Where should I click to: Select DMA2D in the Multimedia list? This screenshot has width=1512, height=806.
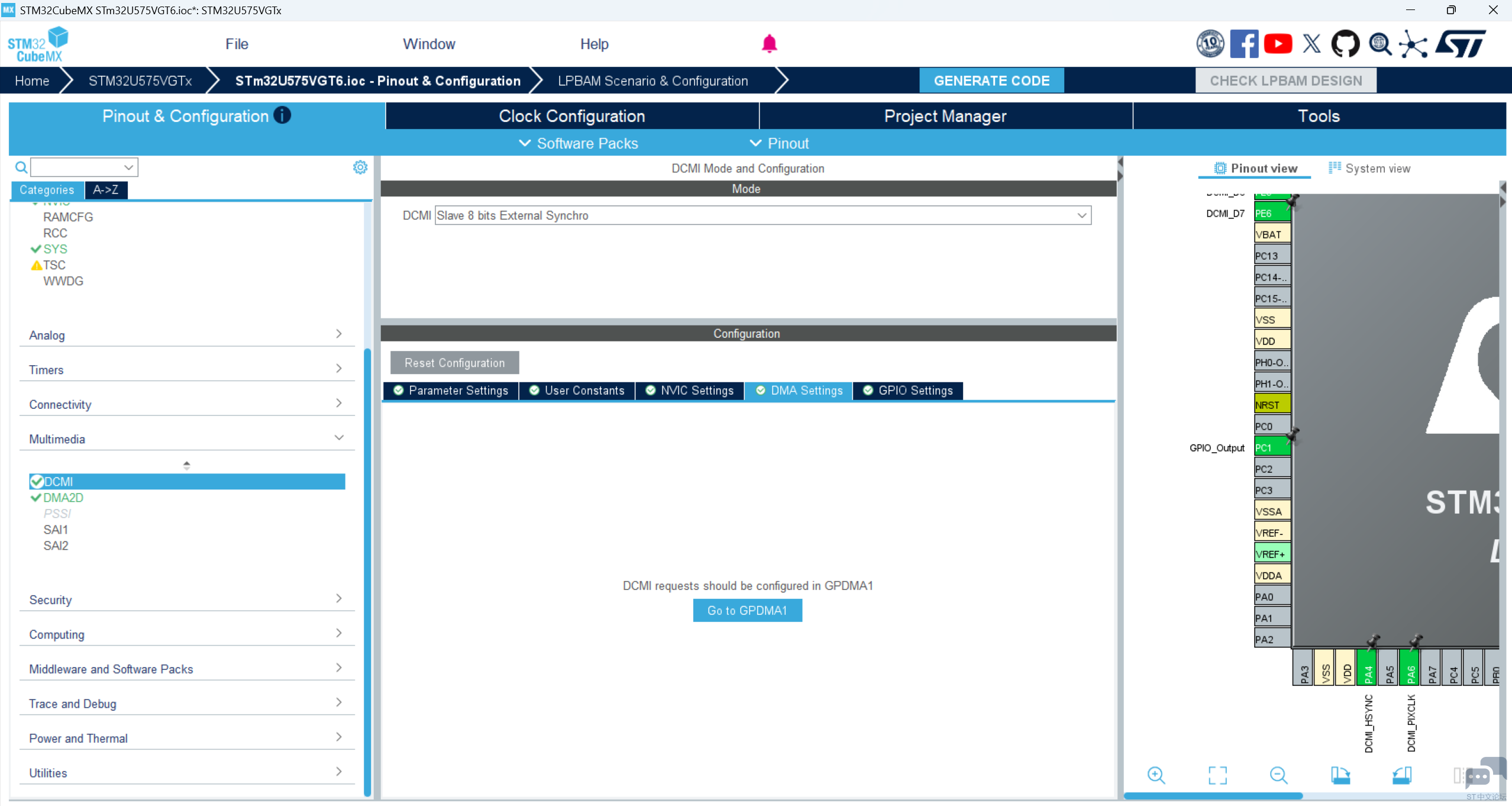63,498
